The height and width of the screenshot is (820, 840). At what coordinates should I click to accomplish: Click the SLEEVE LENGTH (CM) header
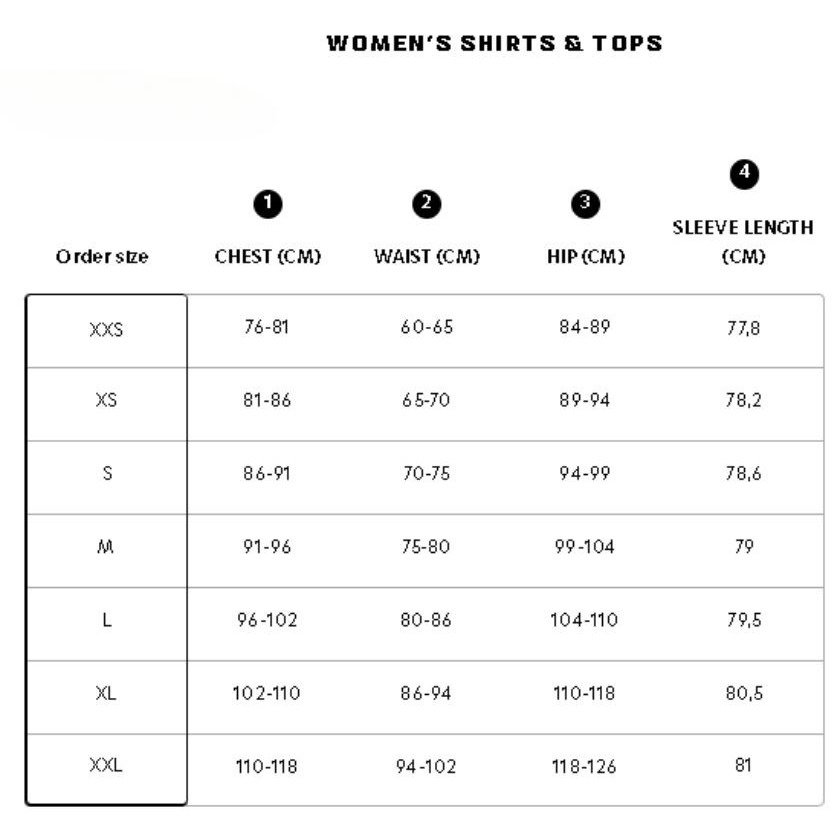click(743, 242)
